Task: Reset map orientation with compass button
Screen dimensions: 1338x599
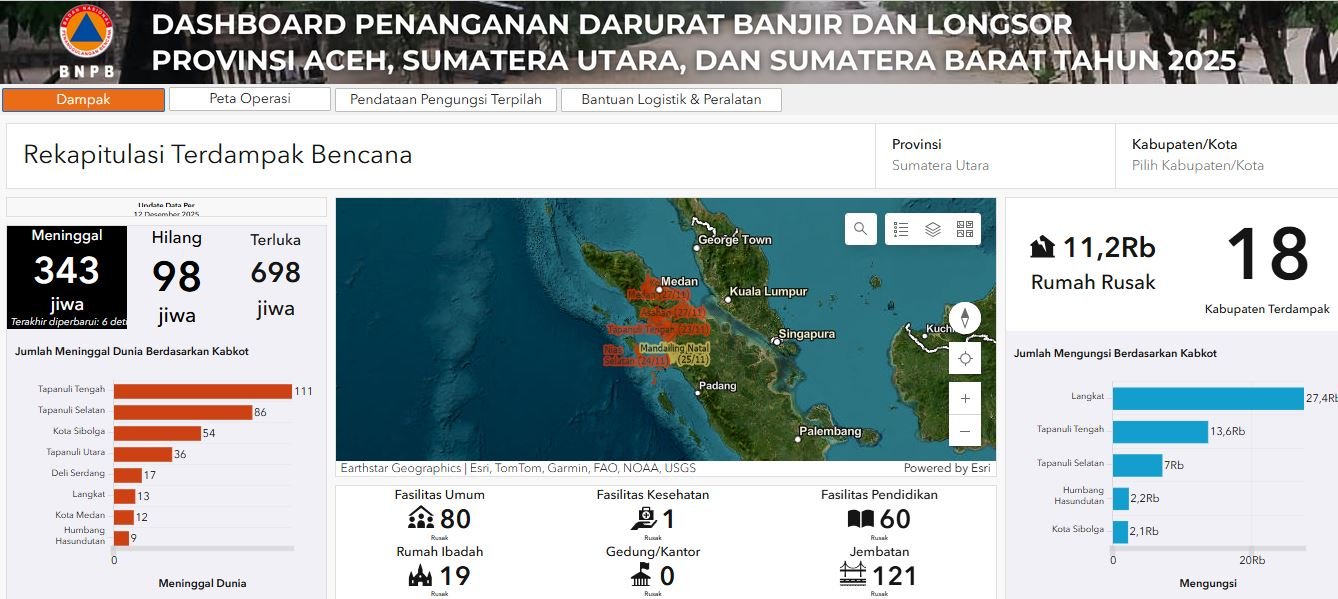Action: click(965, 318)
